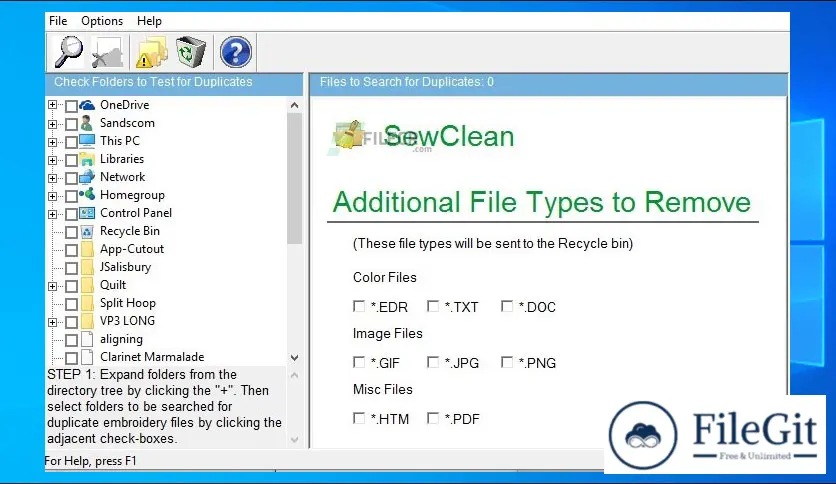836x484 pixels.
Task: Click the greyed-out delete toolbar icon
Action: click(x=108, y=52)
